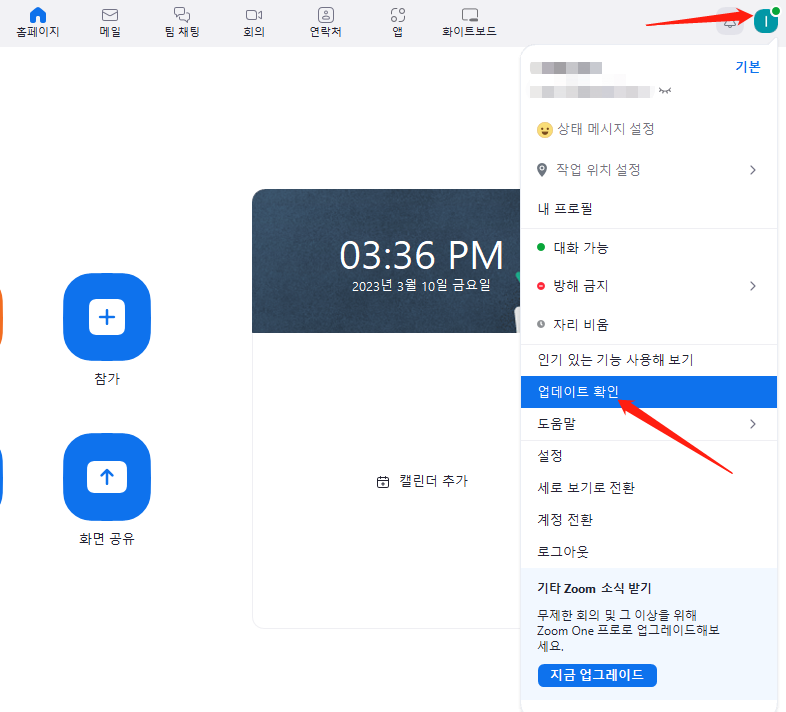Viewport: 786px width, 712px height.
Task: Set status message via 상태 메시지 설정
Action: click(606, 129)
